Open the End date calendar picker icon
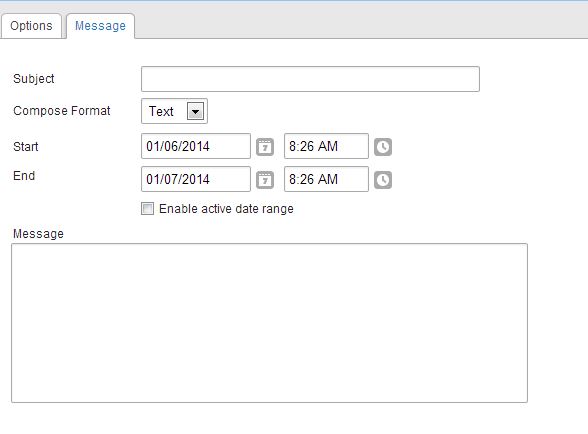588x434 pixels. pyautogui.click(x=265, y=180)
